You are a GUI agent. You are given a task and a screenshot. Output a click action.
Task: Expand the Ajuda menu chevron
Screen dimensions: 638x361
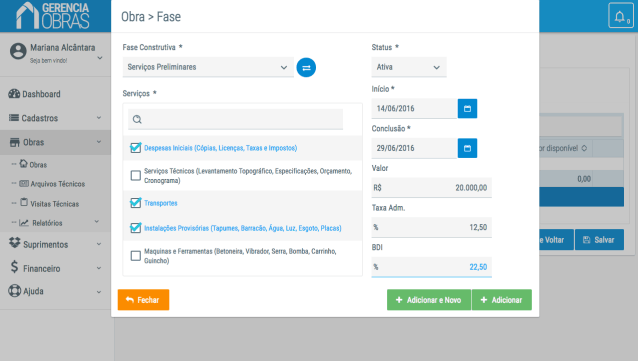click(99, 292)
